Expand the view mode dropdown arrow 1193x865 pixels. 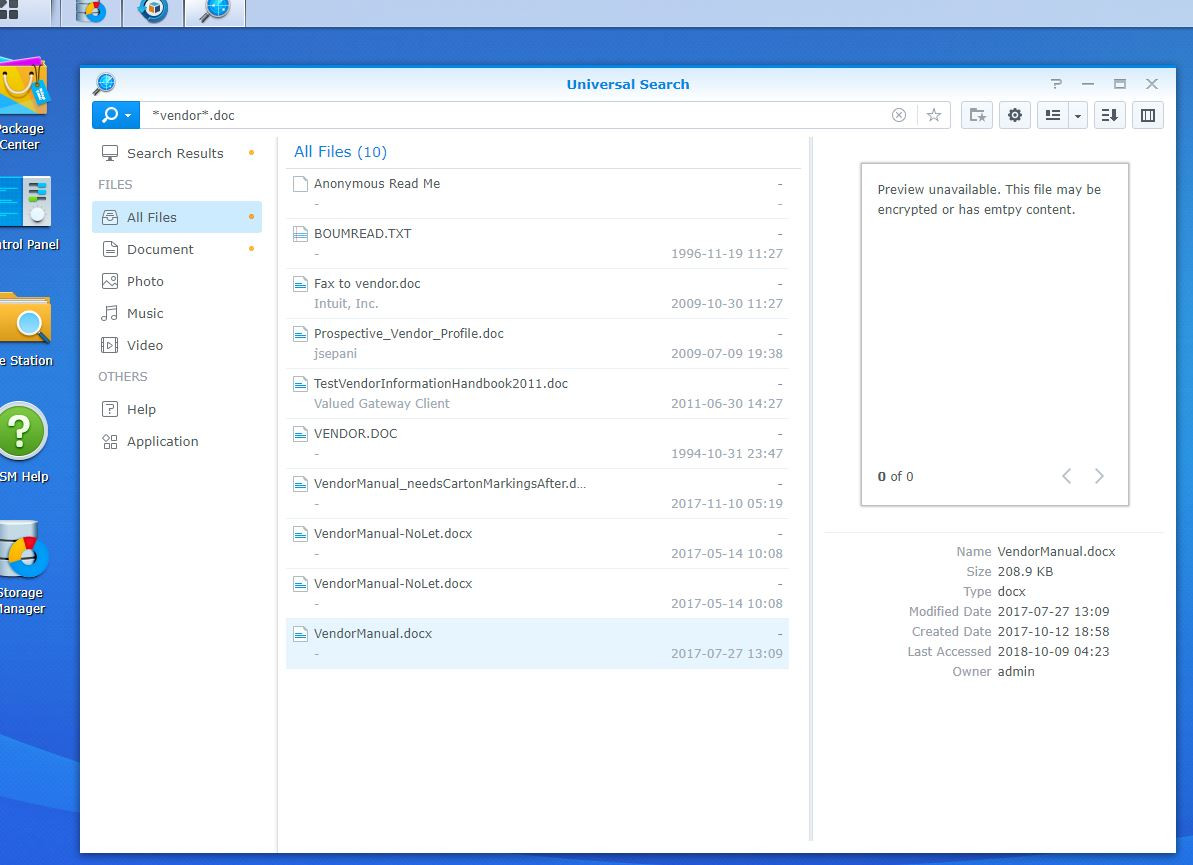pos(1077,115)
